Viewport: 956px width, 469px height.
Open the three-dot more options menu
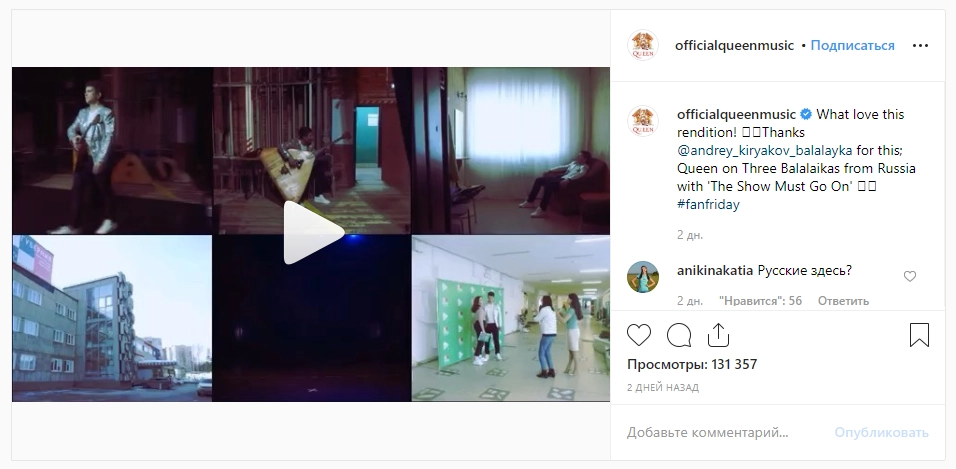tap(920, 46)
